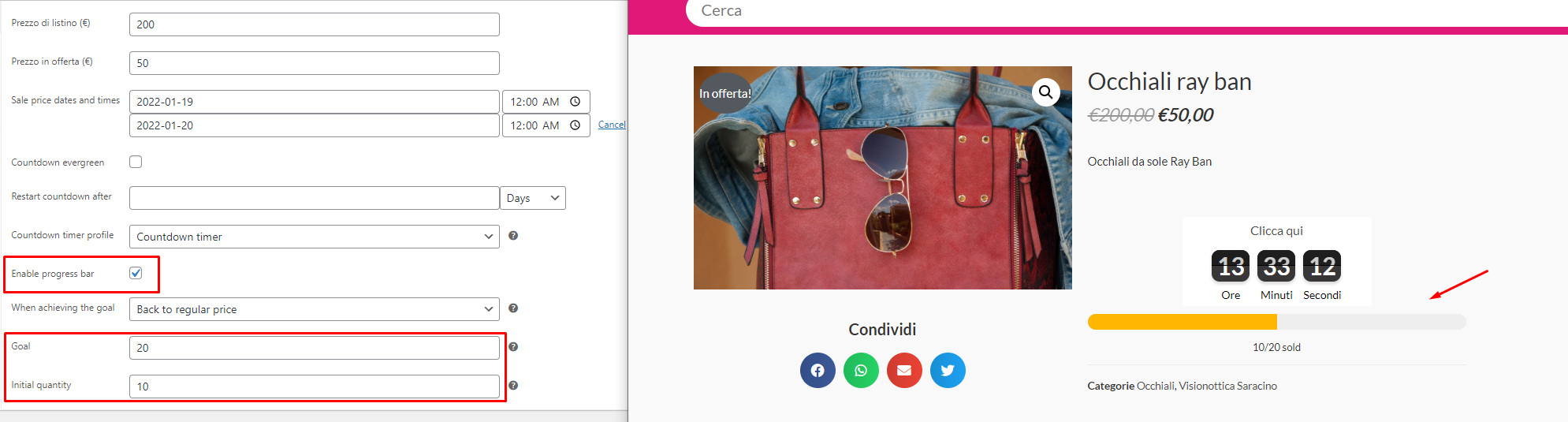Open help tooltip next to Goal field
This screenshot has width=1568, height=422.
[513, 347]
